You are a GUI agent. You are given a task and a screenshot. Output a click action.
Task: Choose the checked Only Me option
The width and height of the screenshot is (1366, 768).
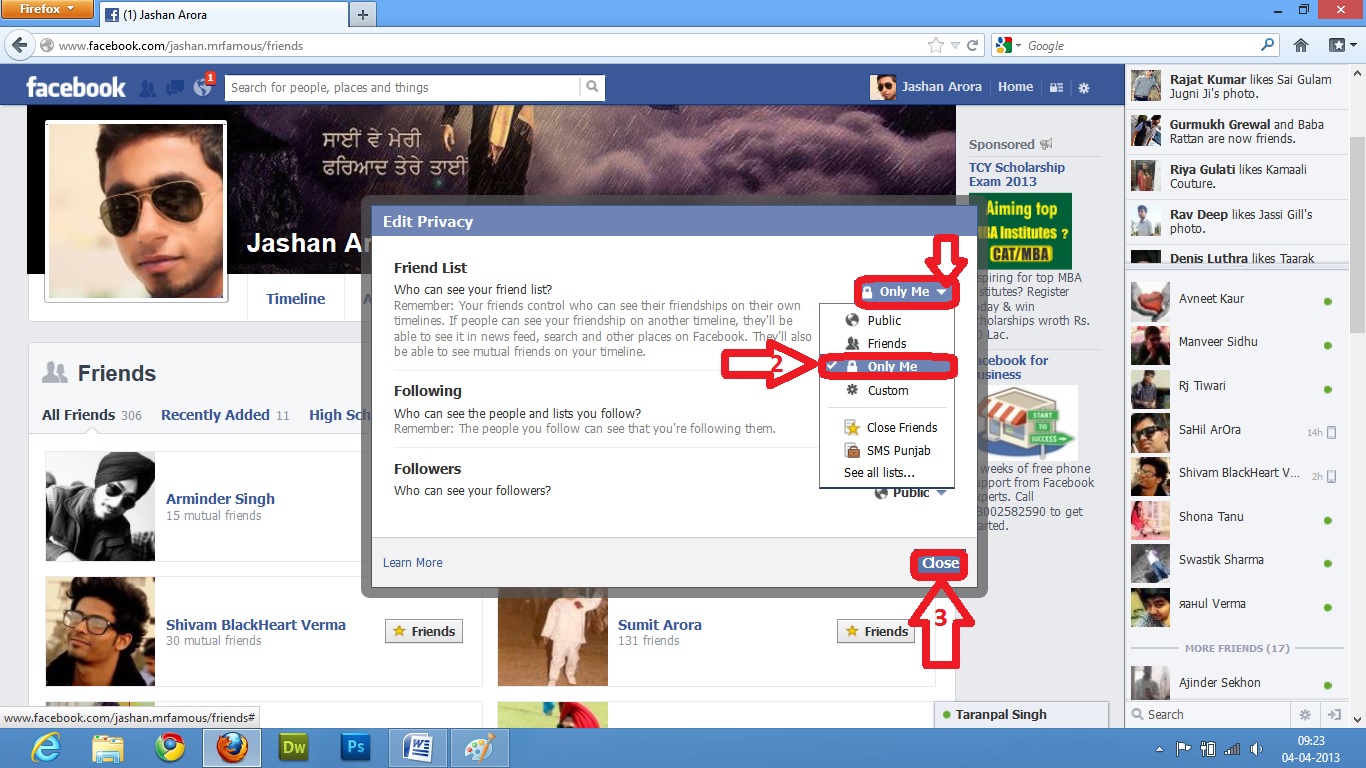coord(887,367)
